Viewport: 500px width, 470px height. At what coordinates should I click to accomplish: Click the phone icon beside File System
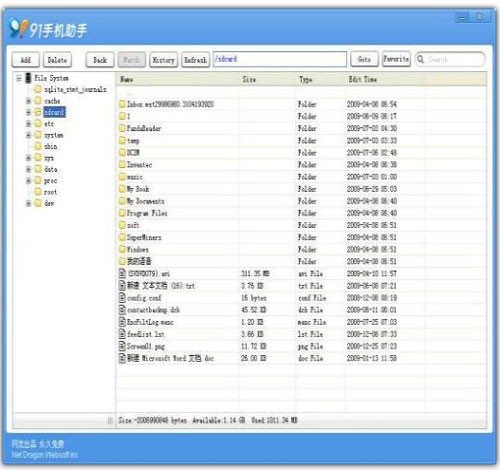(x=28, y=78)
